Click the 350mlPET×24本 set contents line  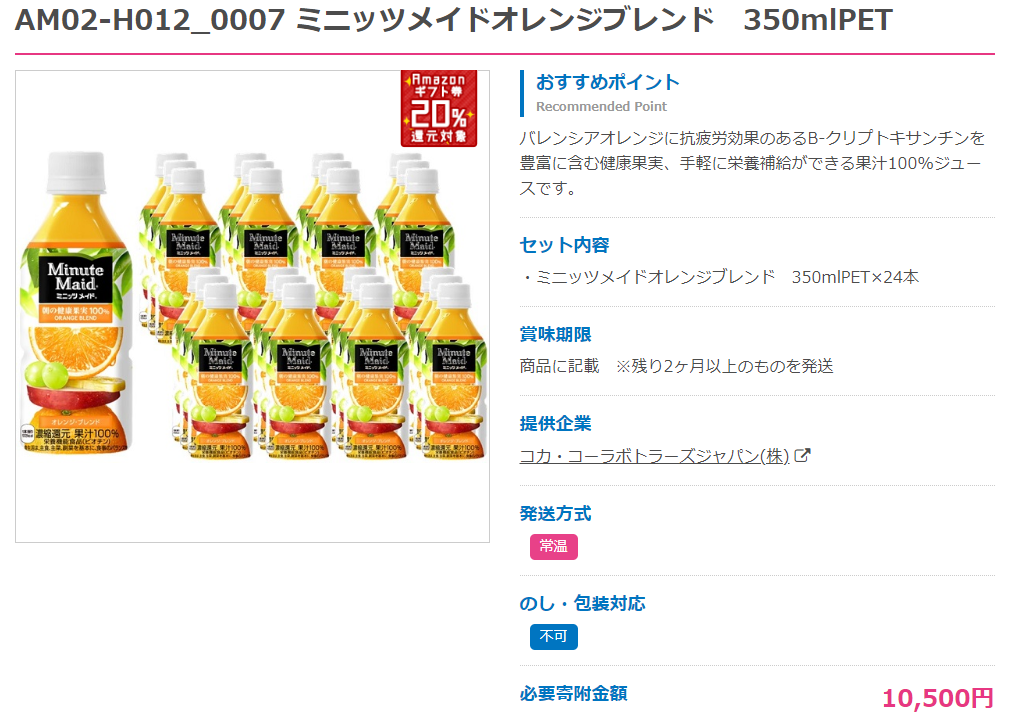[720, 277]
